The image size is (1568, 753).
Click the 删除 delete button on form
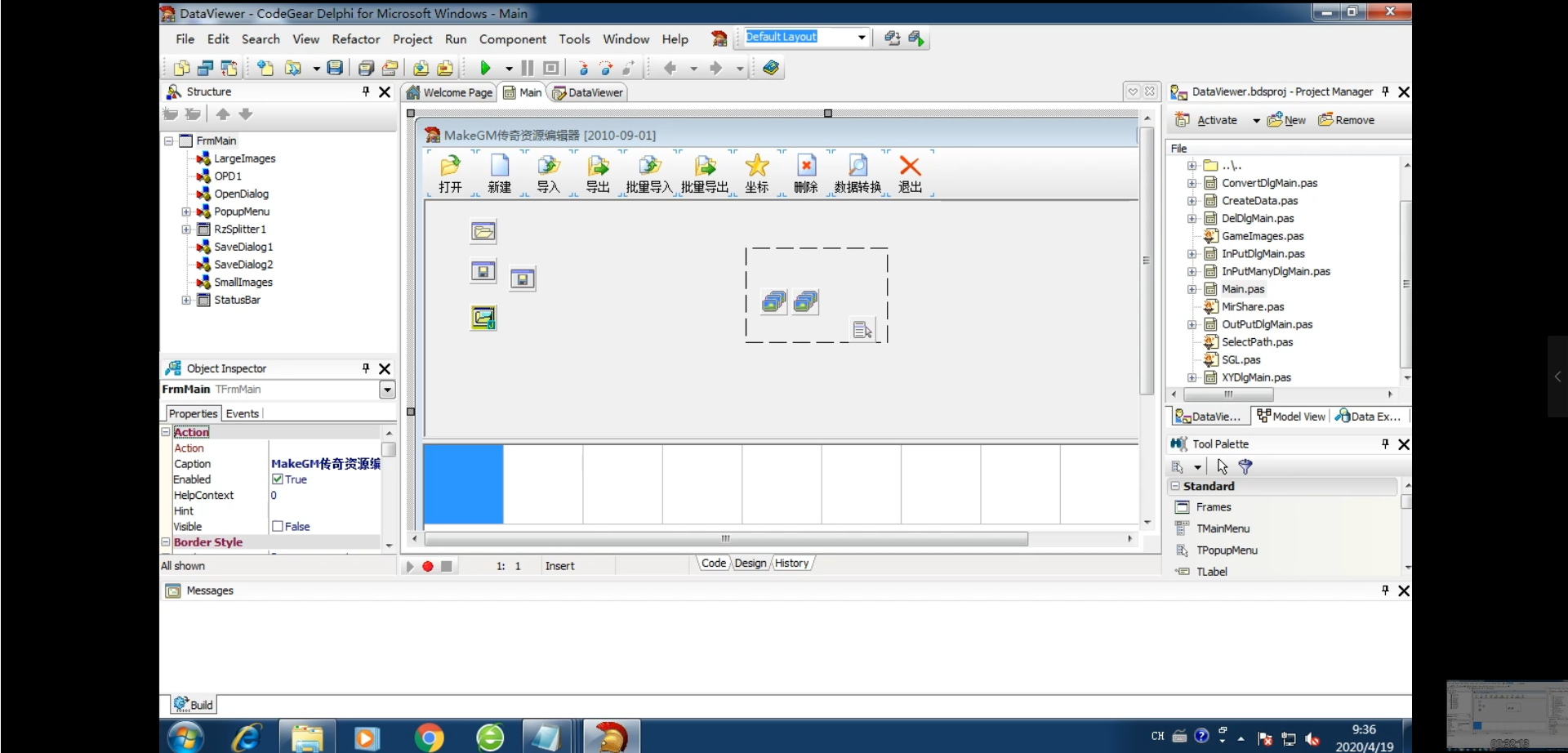806,174
